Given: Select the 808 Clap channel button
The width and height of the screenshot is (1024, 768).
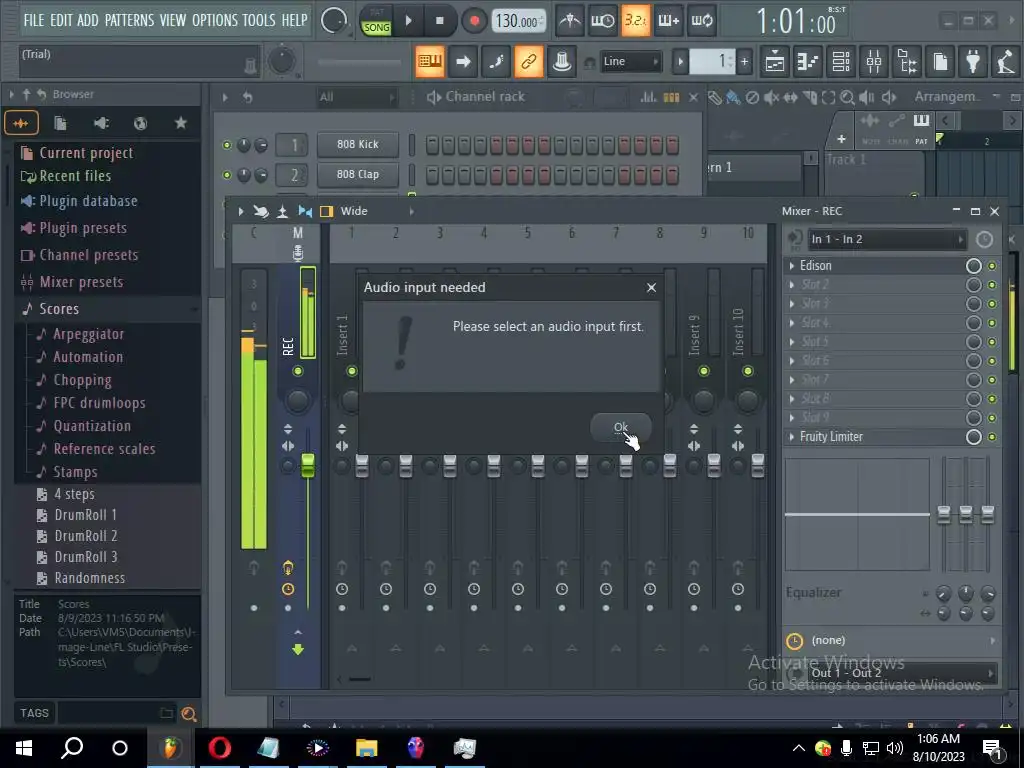Looking at the screenshot, I should click(358, 174).
